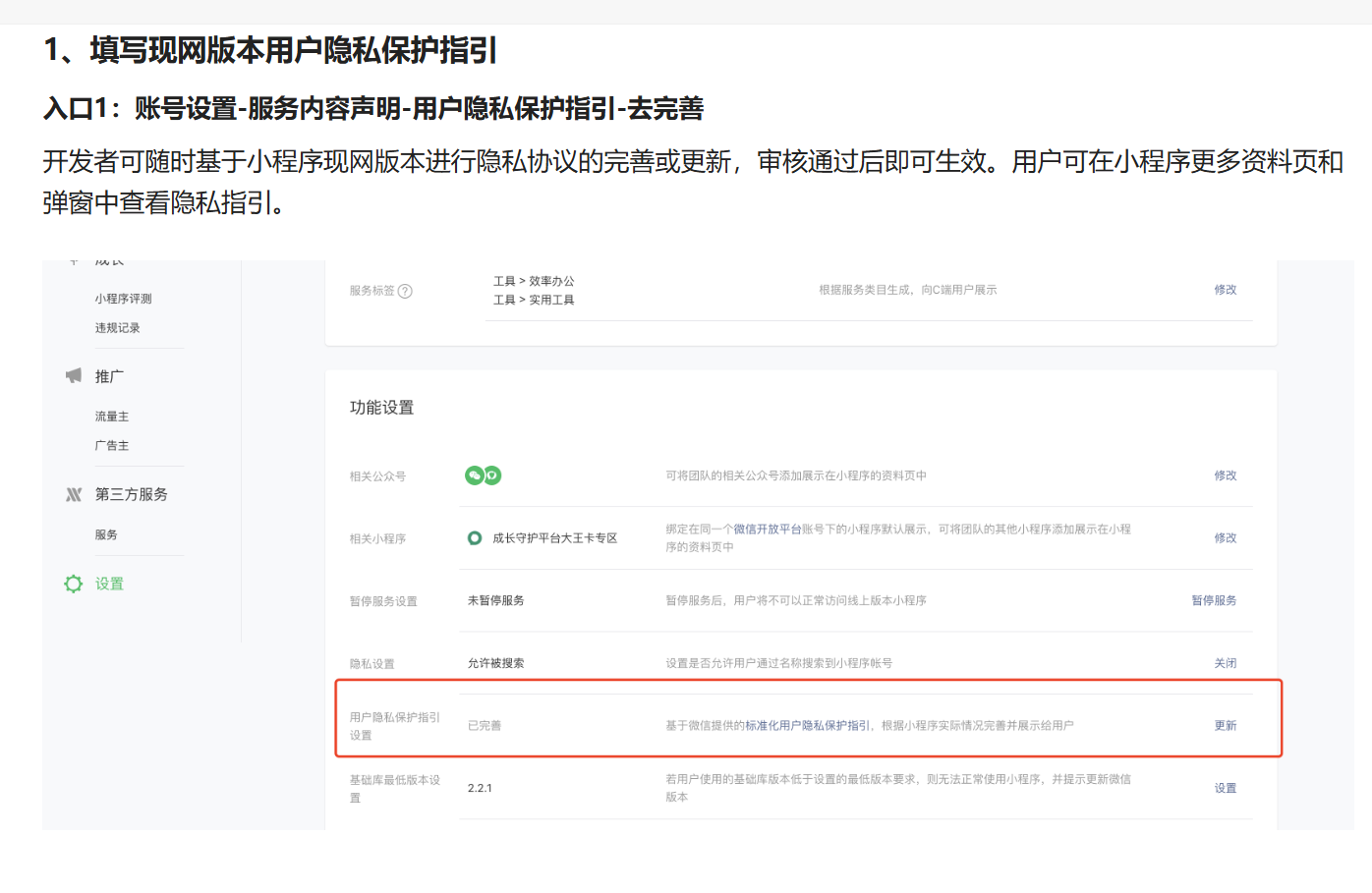
Task: Click 更新 for 用户隐私保护指引设置
Action: tap(1226, 726)
